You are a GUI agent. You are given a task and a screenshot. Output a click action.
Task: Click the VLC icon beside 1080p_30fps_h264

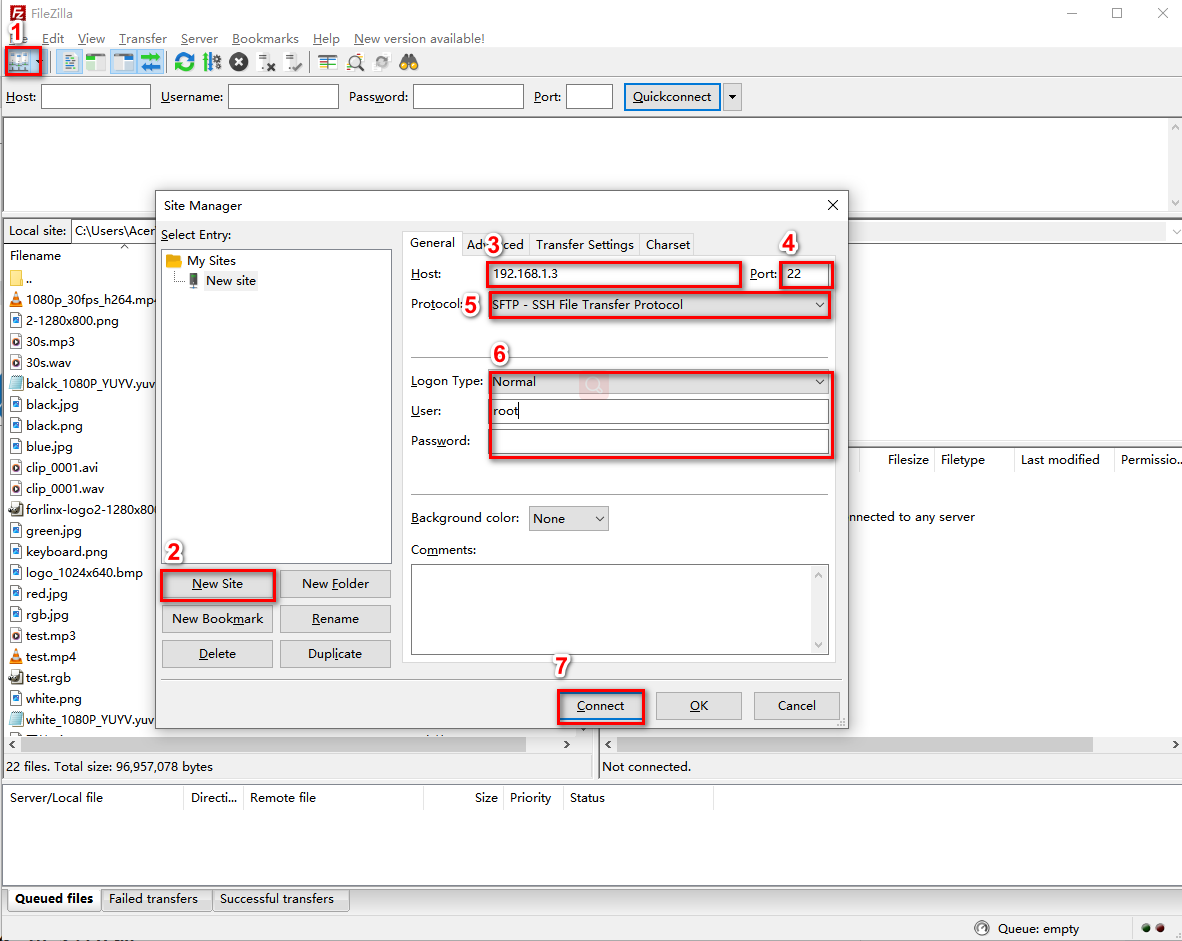(x=16, y=299)
